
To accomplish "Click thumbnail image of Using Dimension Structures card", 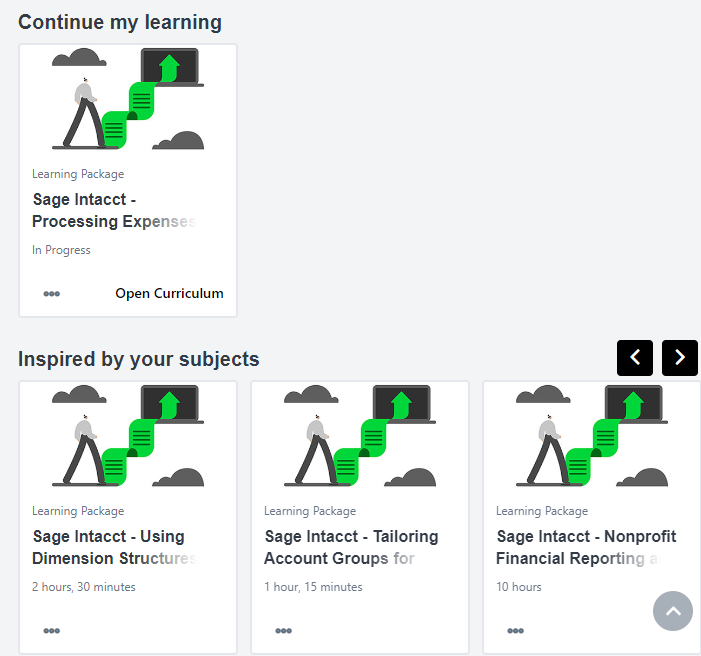I will pyautogui.click(x=128, y=436).
